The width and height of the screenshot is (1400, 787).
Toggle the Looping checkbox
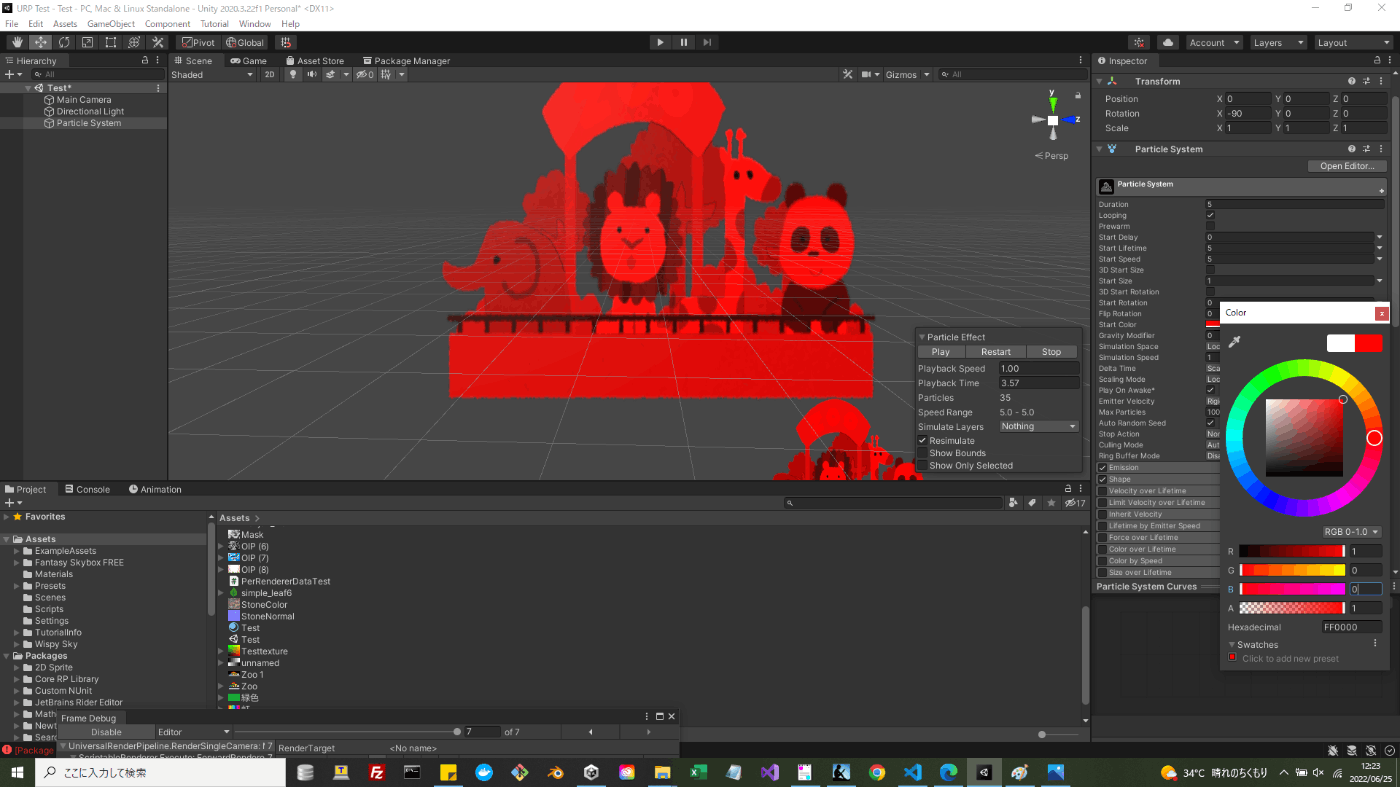[1210, 215]
